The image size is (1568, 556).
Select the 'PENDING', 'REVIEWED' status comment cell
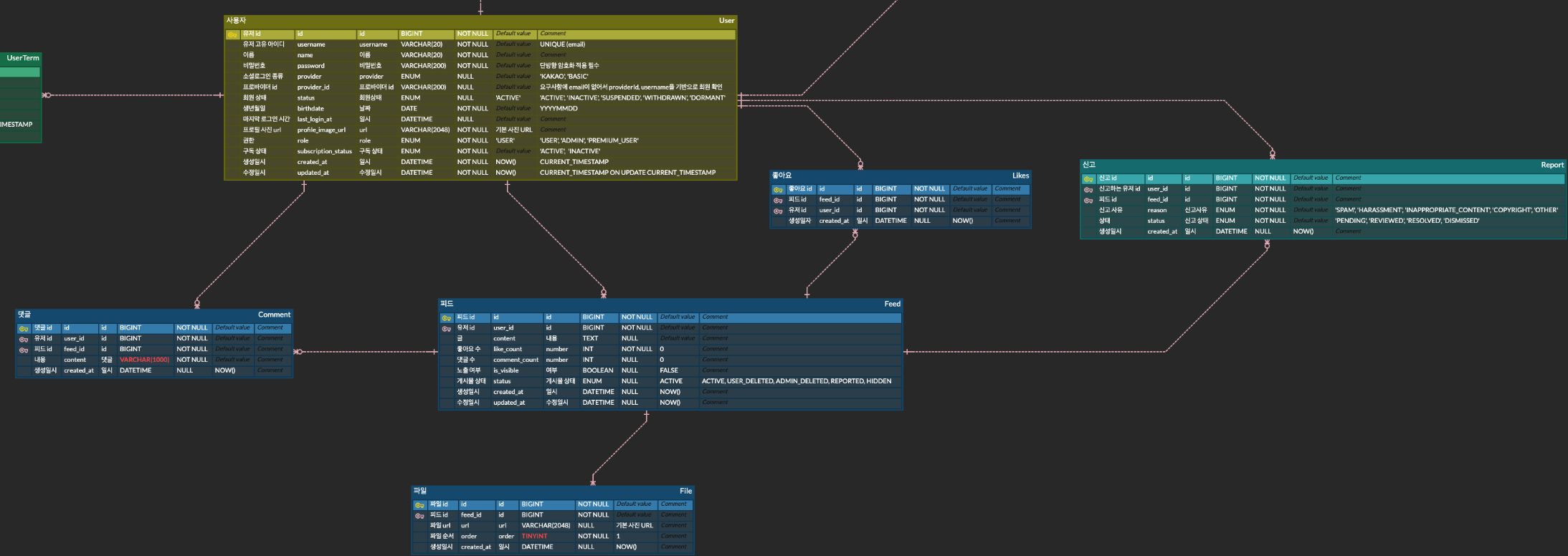tap(1407, 221)
